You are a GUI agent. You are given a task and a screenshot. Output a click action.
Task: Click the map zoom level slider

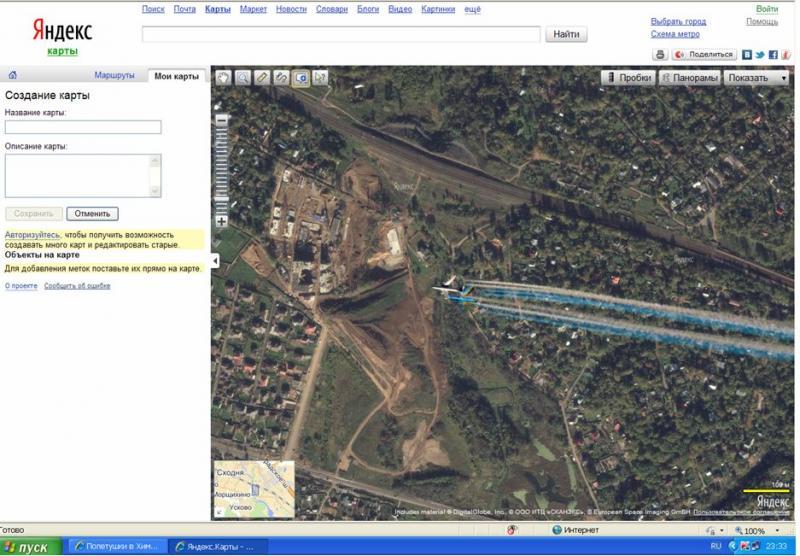222,170
